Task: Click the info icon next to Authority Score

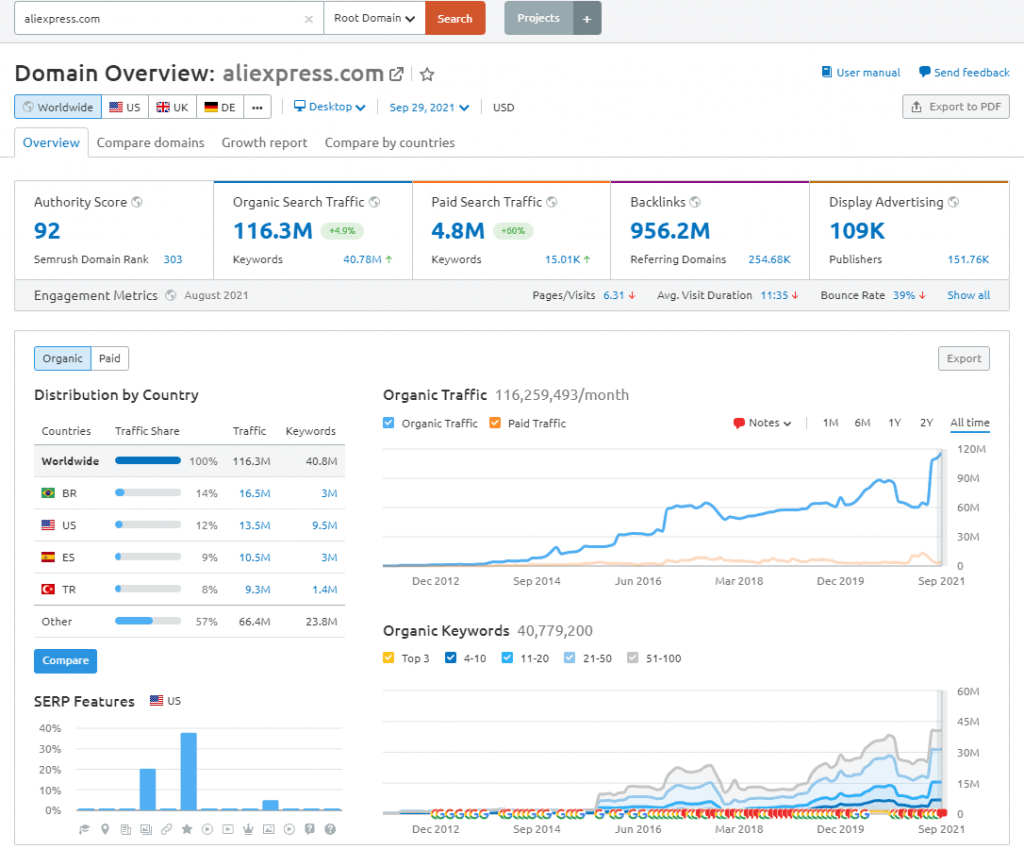Action: 136,202
